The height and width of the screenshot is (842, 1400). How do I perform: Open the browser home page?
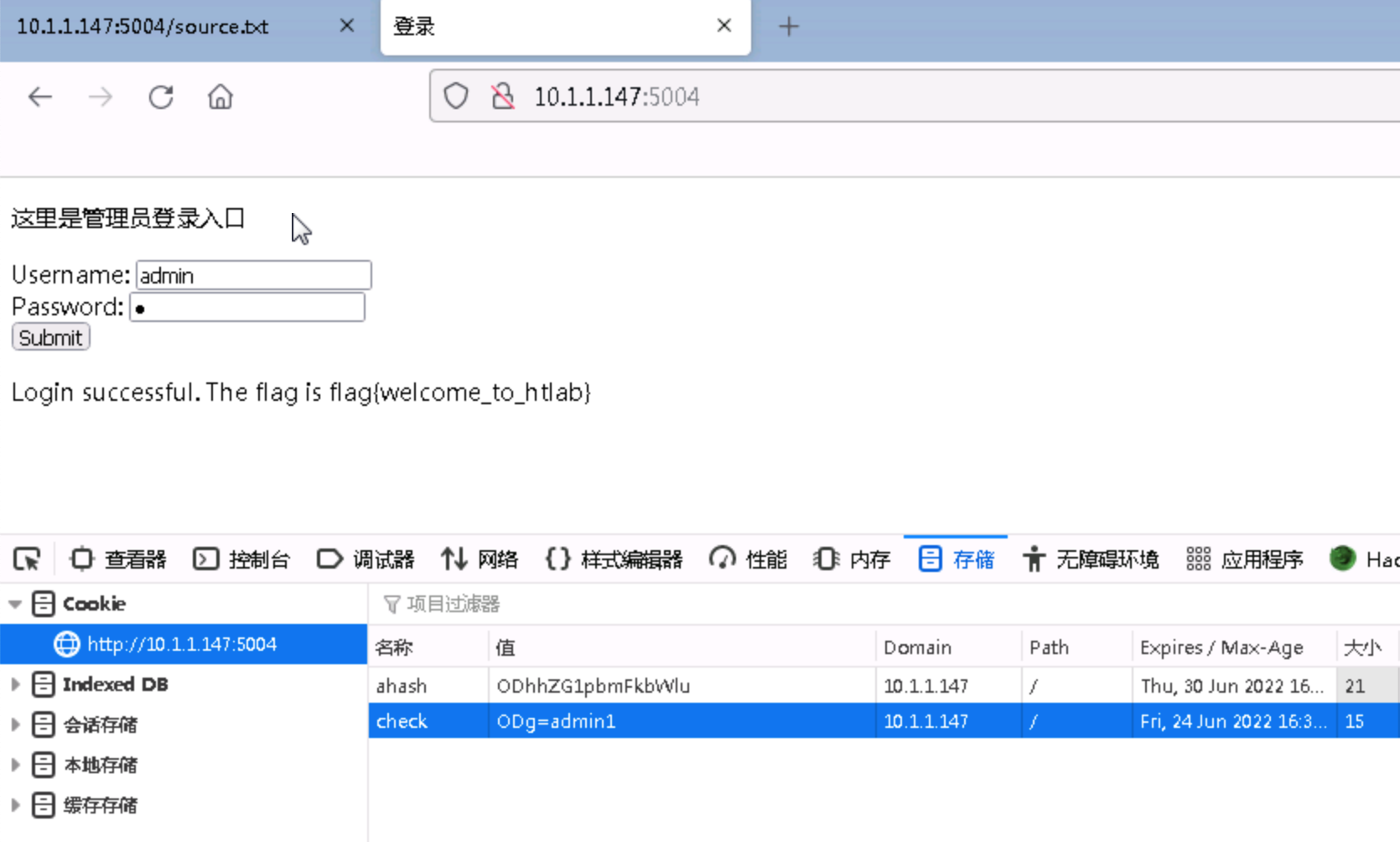(x=220, y=96)
